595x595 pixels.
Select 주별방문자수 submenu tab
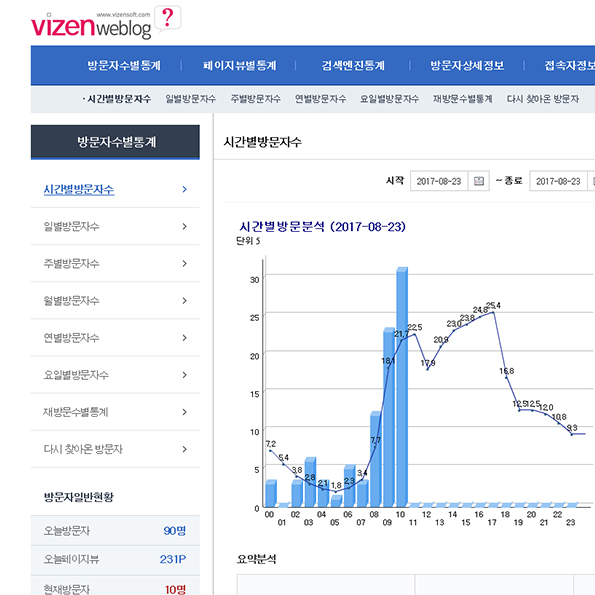click(256, 99)
